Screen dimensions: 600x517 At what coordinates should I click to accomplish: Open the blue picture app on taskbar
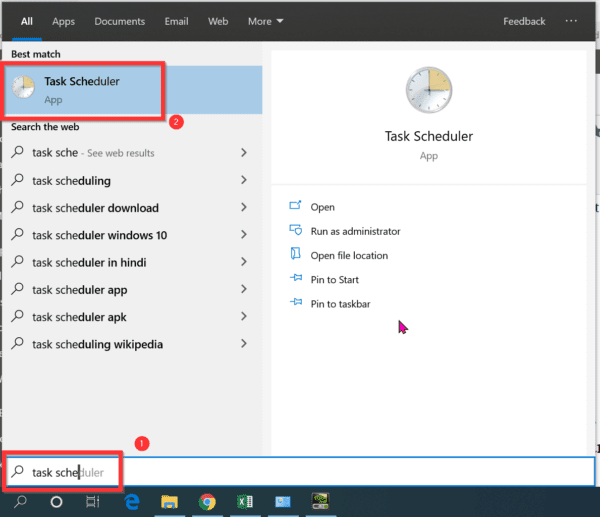283,502
